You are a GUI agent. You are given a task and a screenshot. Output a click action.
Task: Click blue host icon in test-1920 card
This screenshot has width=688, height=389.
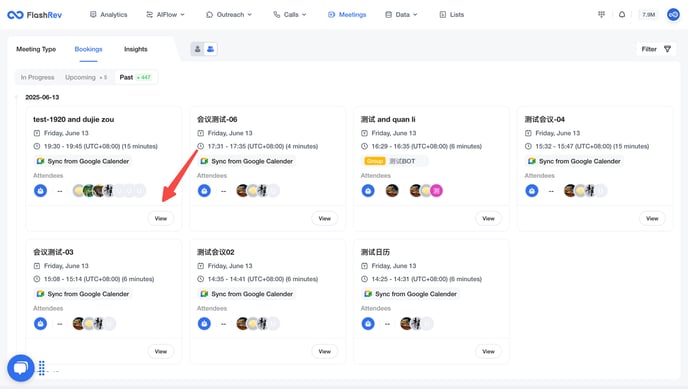[40, 191]
